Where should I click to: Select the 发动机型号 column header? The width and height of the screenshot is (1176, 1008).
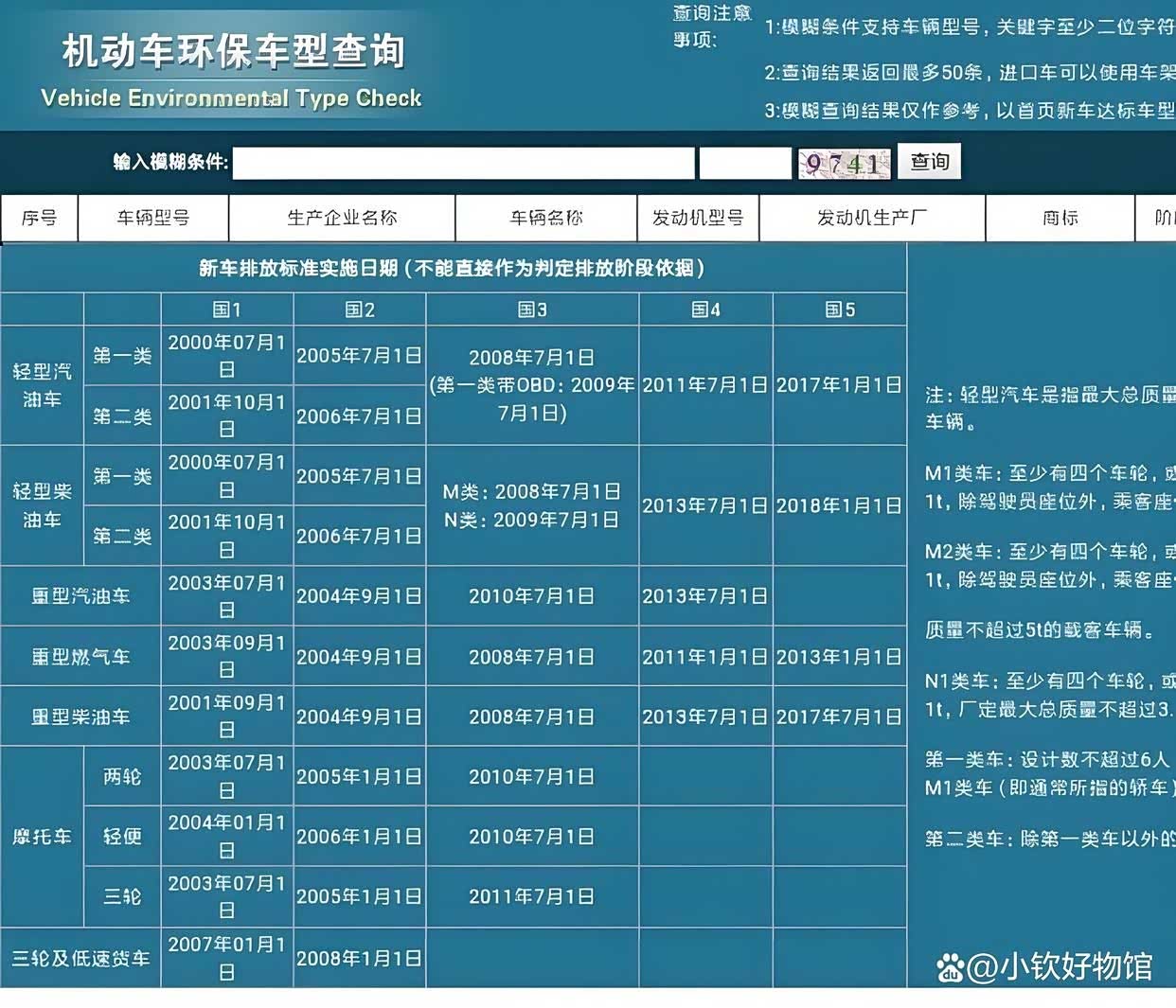pyautogui.click(x=698, y=219)
